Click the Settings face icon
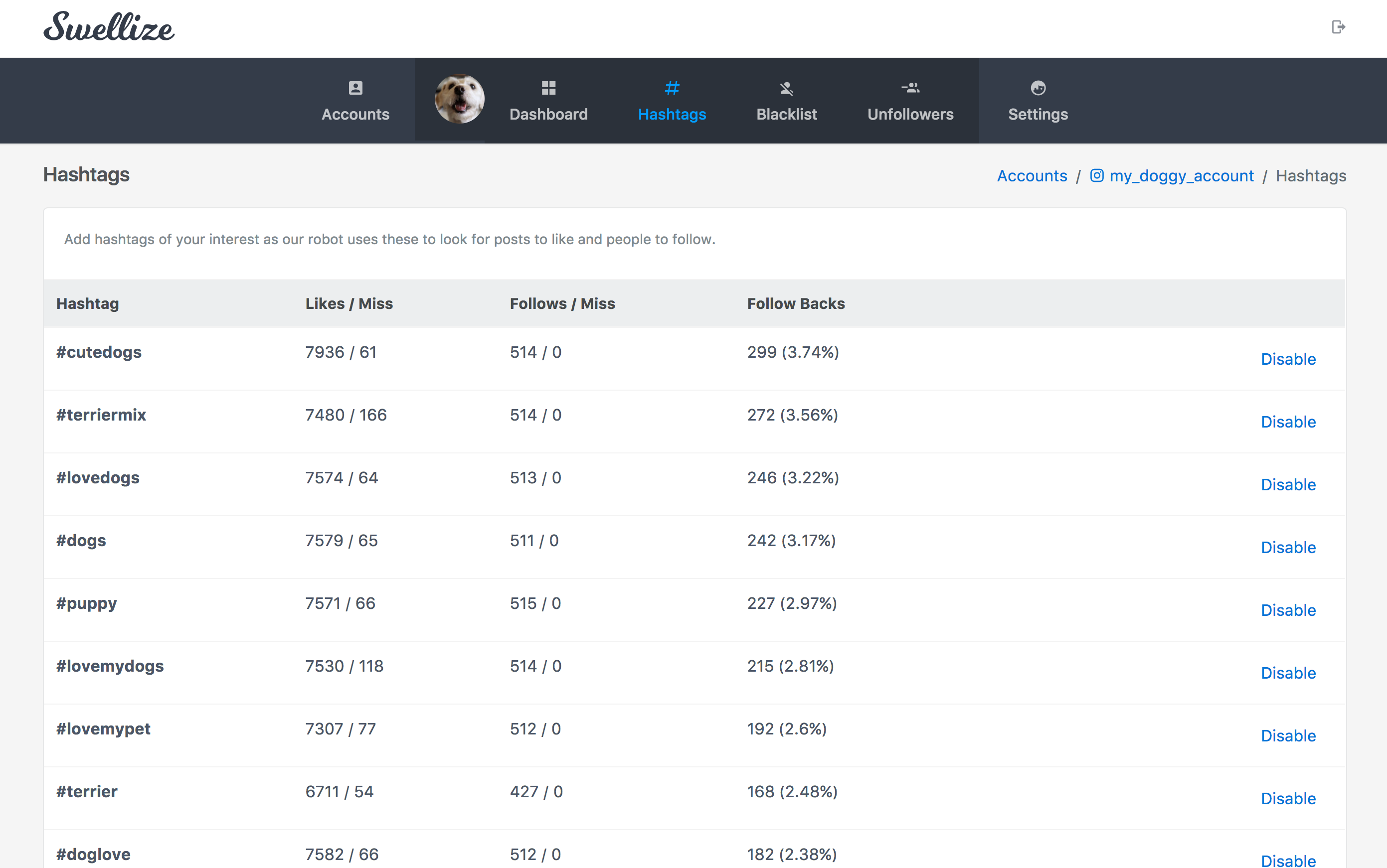Screen dimensions: 1387x868 point(1038,88)
